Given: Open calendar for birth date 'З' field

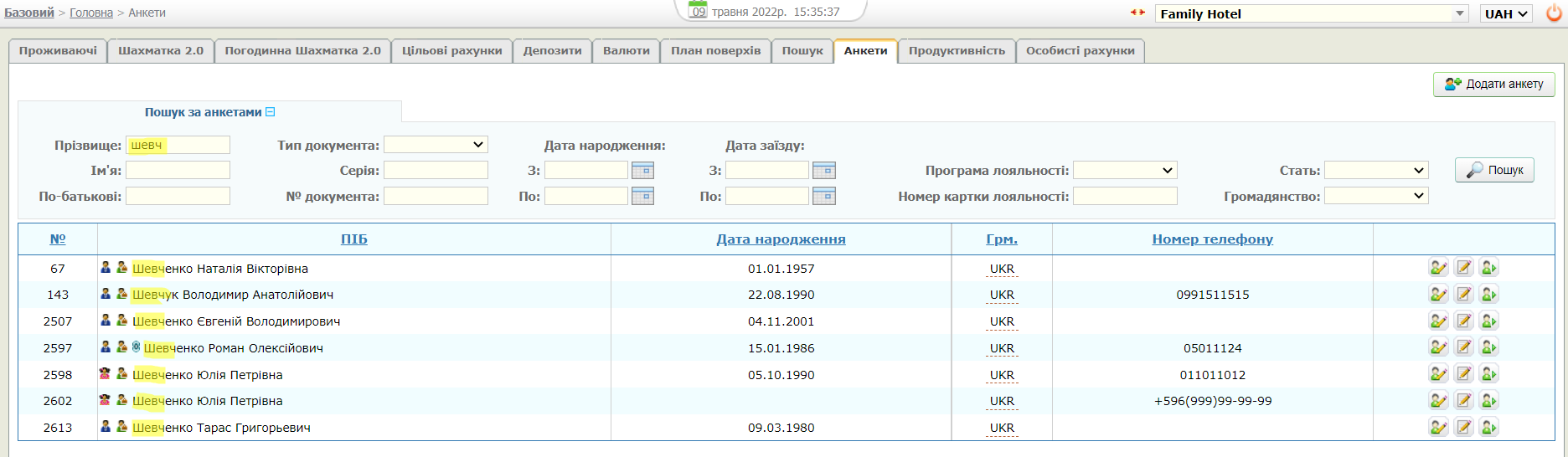Looking at the screenshot, I should click(x=642, y=171).
